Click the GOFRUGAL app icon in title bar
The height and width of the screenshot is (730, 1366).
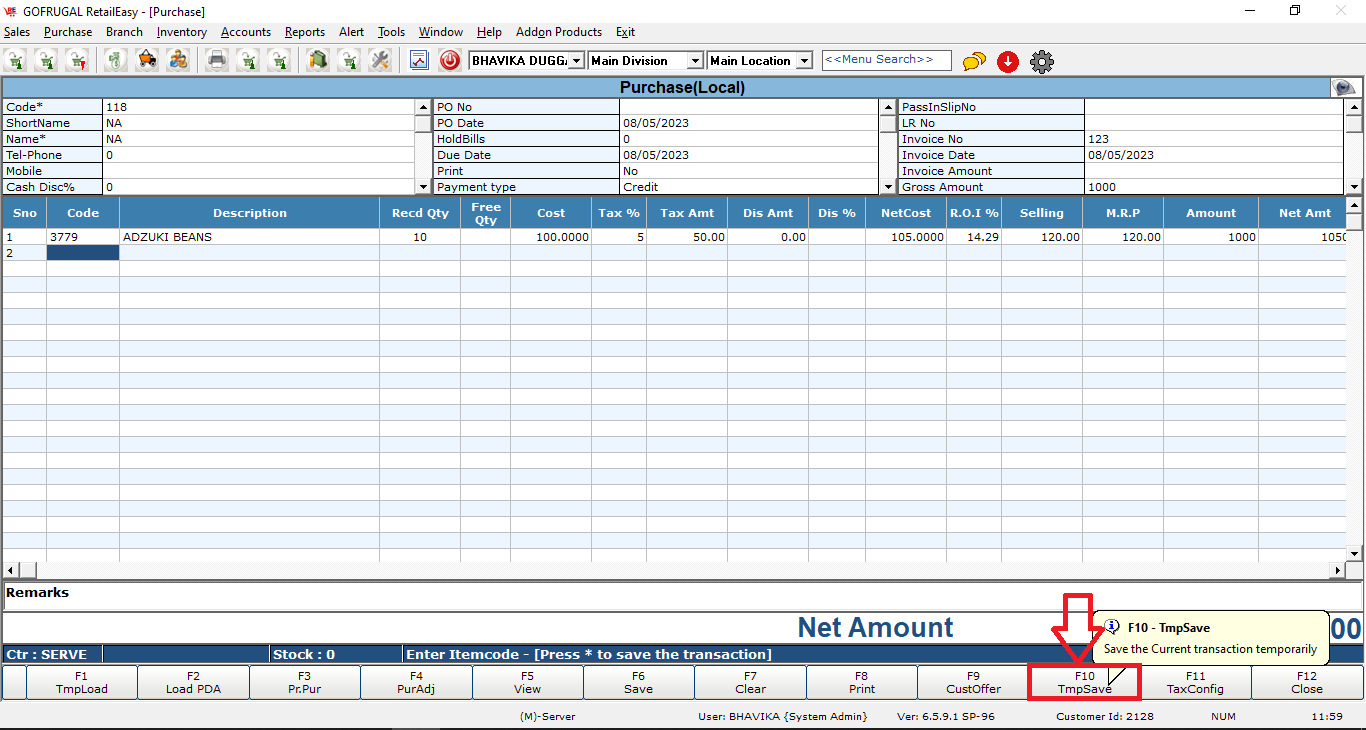(x=10, y=11)
